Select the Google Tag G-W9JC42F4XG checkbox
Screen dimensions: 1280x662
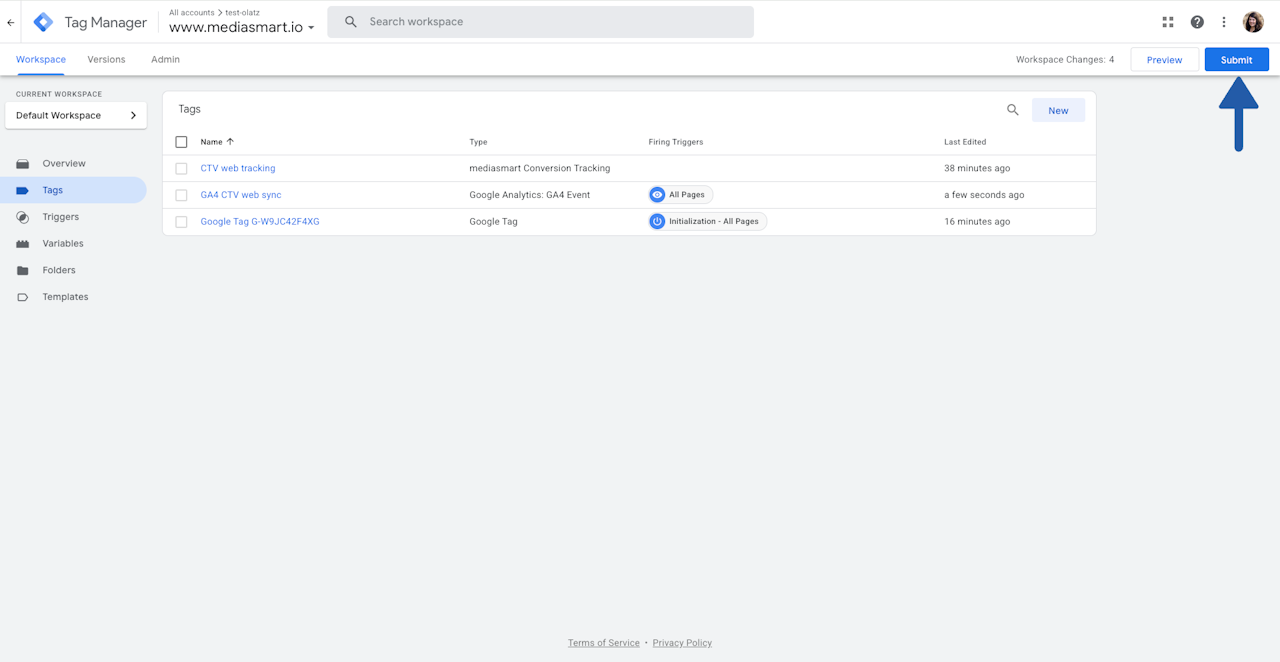(181, 221)
